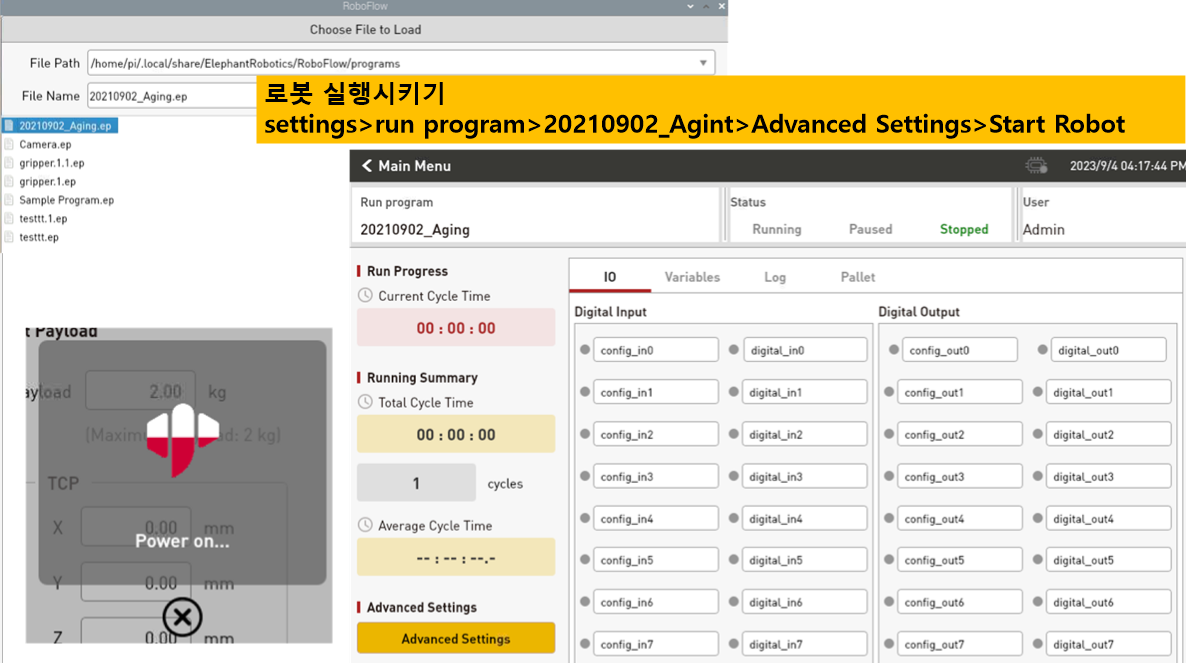Toggle the digital_in5 indicator dot
This screenshot has width=1186, height=663.
click(x=734, y=560)
